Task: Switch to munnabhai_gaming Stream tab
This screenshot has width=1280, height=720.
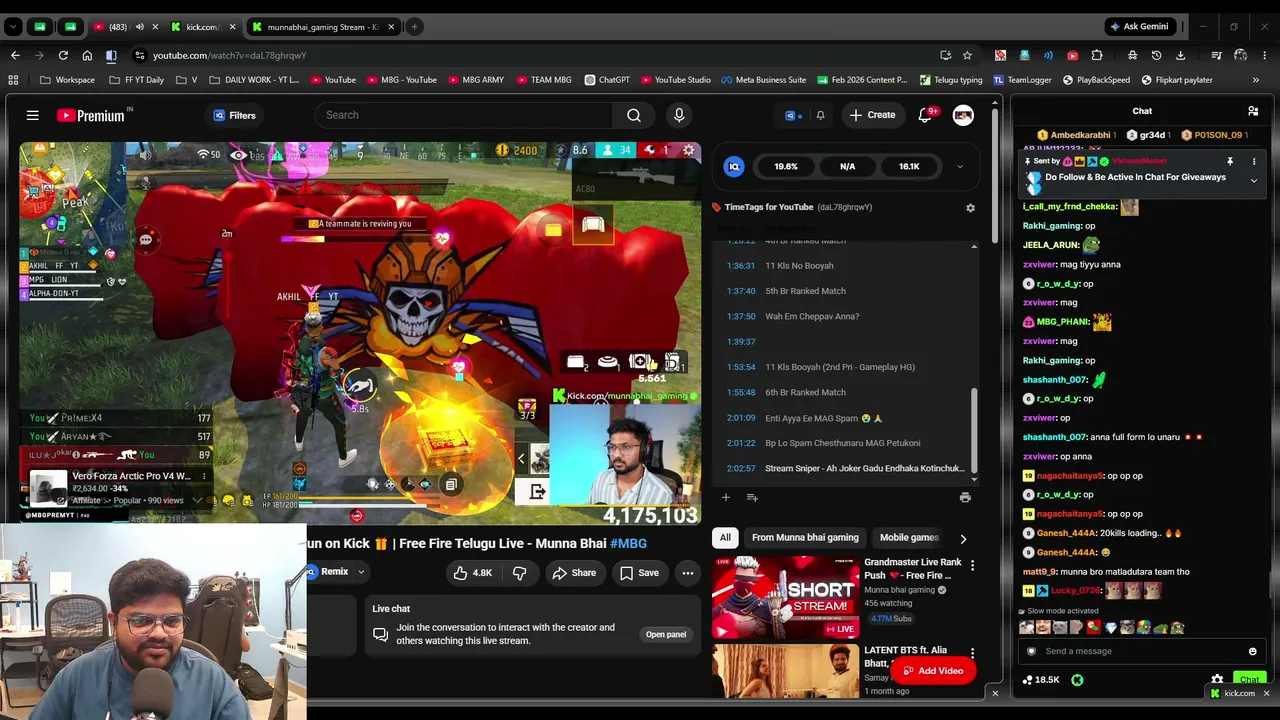Action: pyautogui.click(x=324, y=27)
